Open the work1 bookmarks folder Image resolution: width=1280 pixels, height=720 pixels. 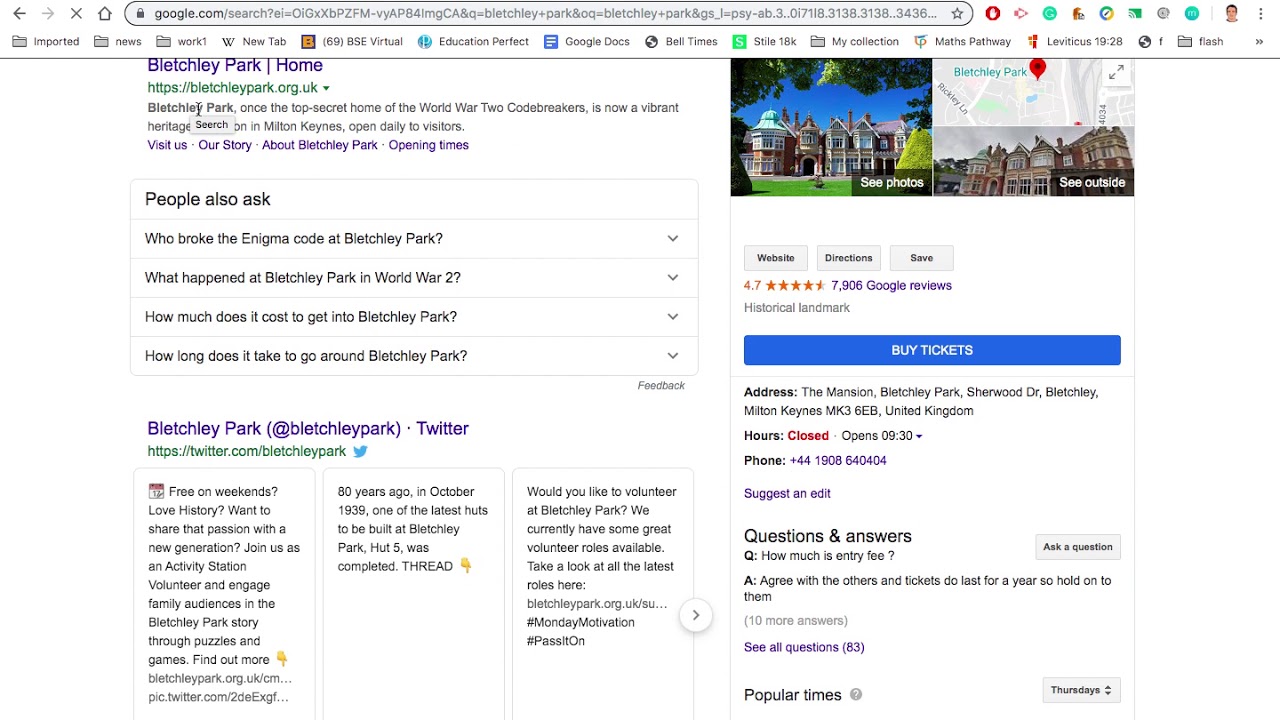[180, 42]
